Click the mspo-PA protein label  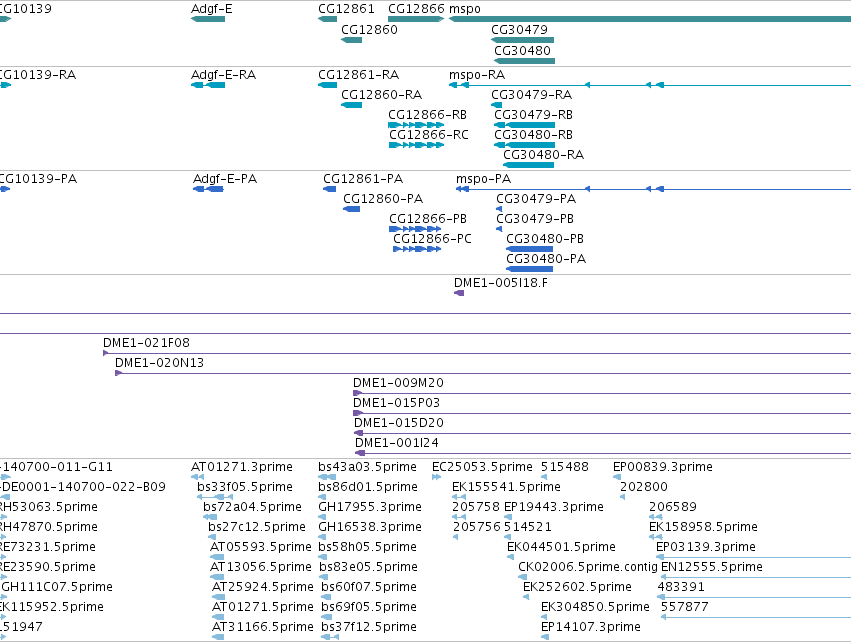pos(483,179)
